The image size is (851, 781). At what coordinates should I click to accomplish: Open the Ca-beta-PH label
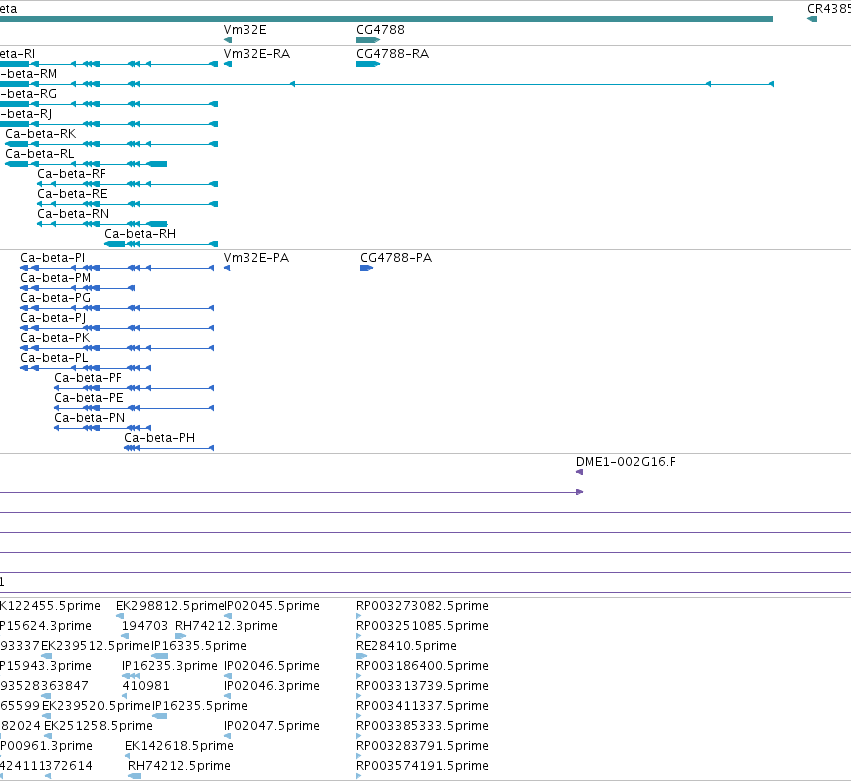pyautogui.click(x=160, y=438)
